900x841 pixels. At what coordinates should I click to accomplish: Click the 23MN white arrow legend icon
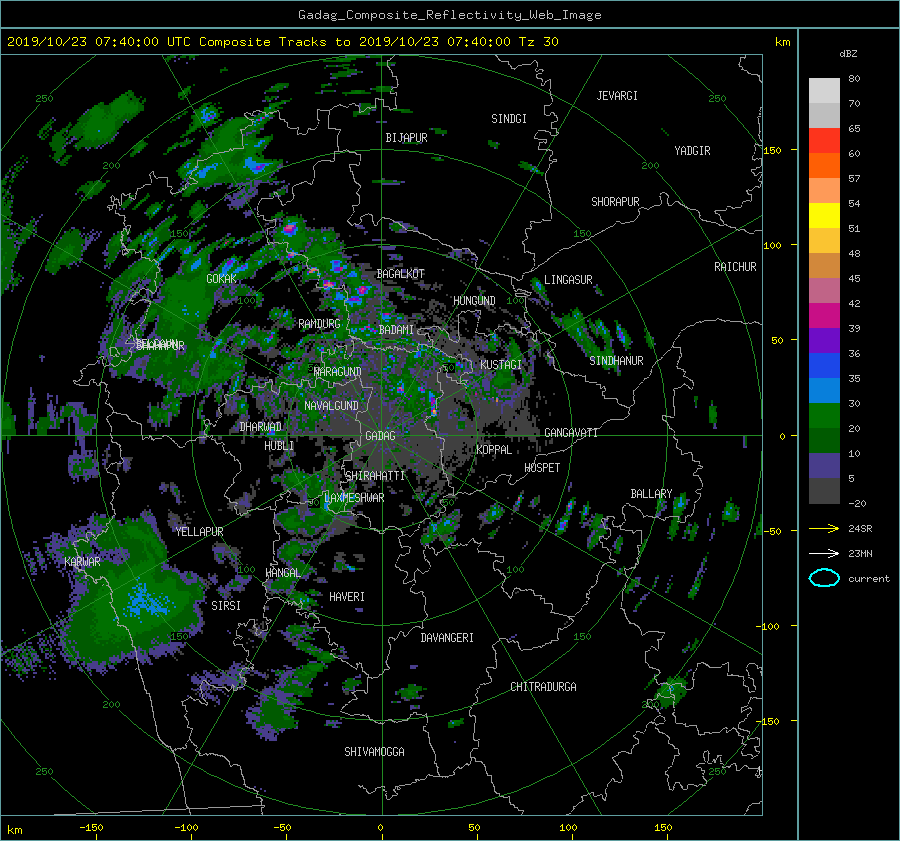click(824, 553)
